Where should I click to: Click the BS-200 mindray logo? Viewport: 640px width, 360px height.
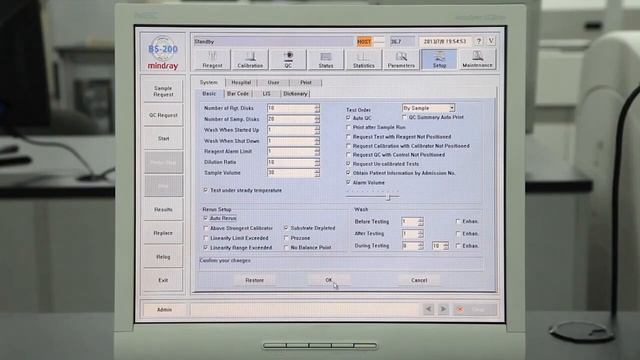[163, 53]
